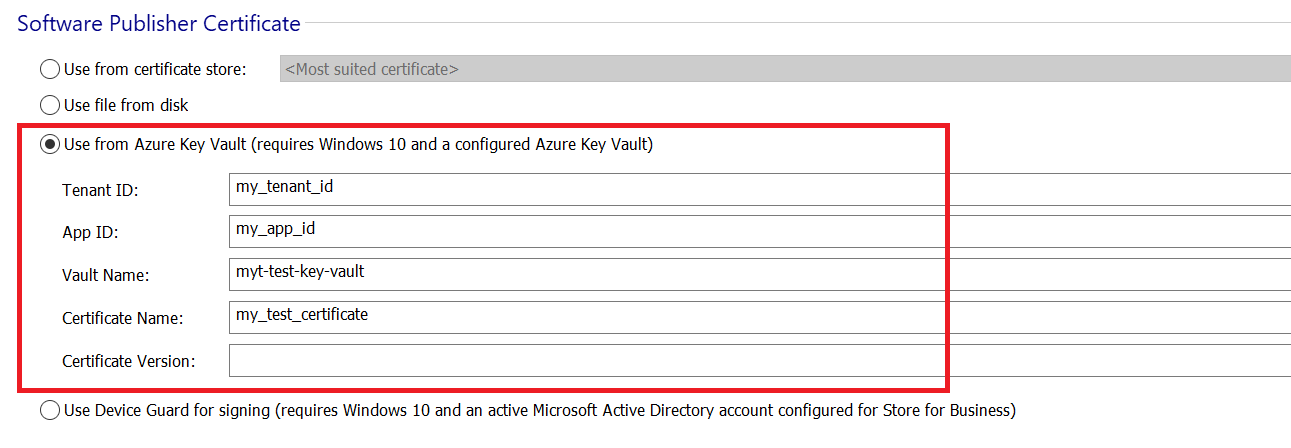Select the "Use from Azure Key Vault" radio button
1291x448 pixels.
click(49, 145)
